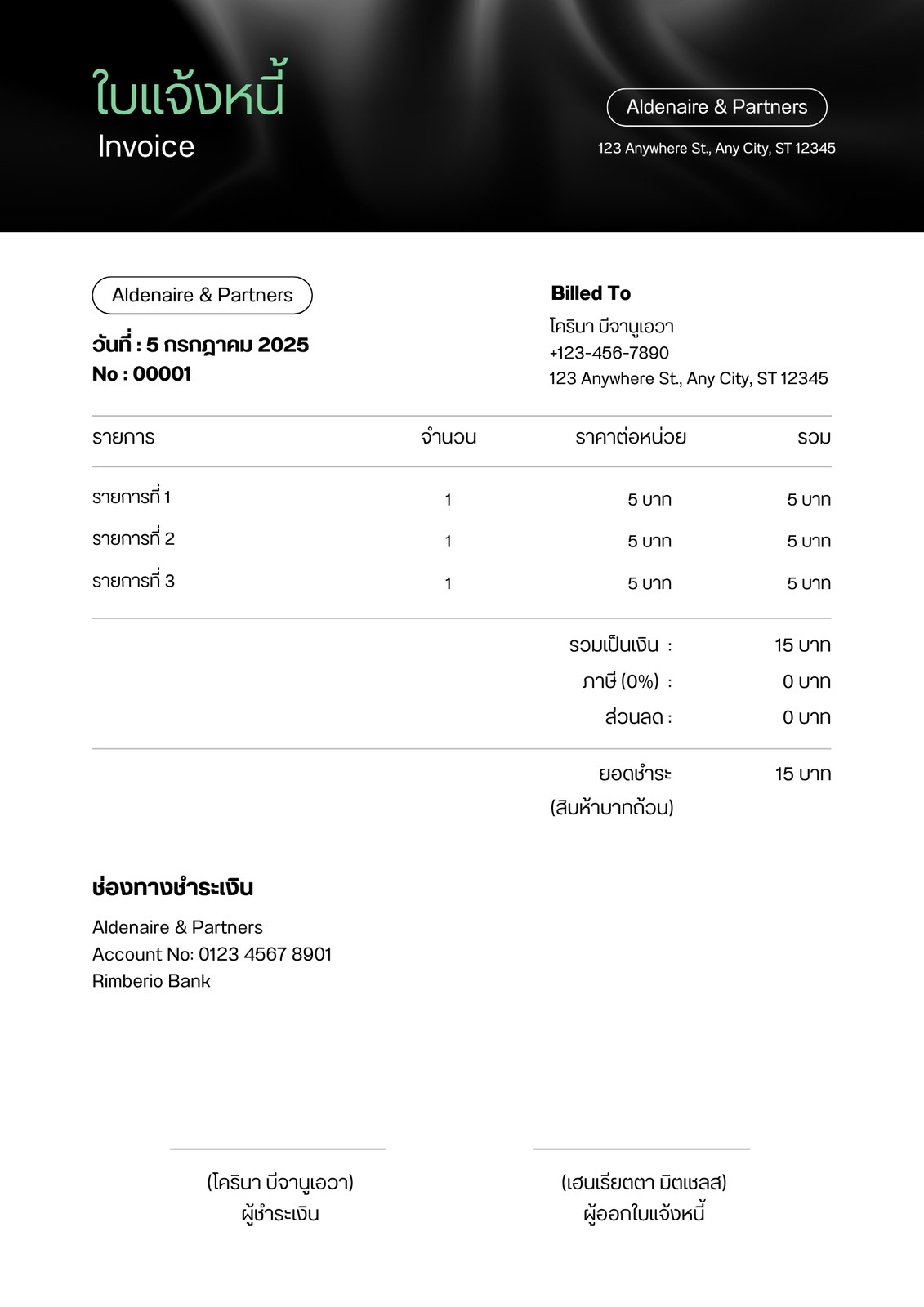The width and height of the screenshot is (924, 1307).
Task: Click the Billed To heading
Action: tap(591, 293)
